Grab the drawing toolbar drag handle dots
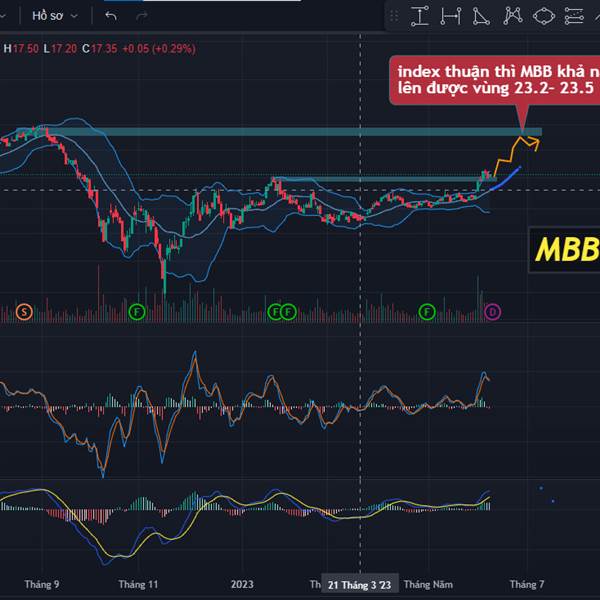 [394, 16]
